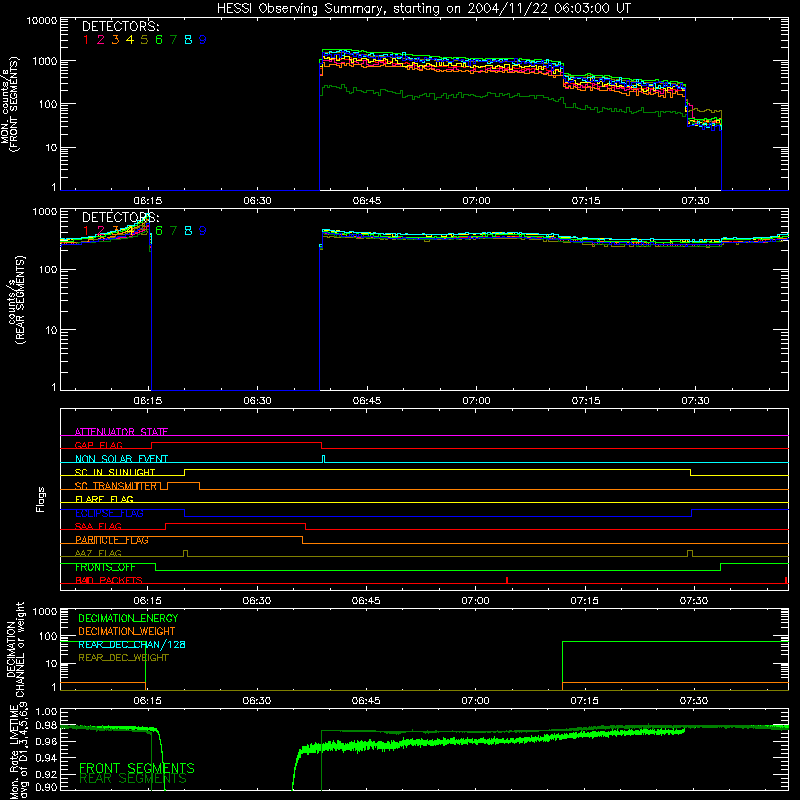The width and height of the screenshot is (800, 800).
Task: Select detector 9 in front segments legend
Action: tap(203, 40)
